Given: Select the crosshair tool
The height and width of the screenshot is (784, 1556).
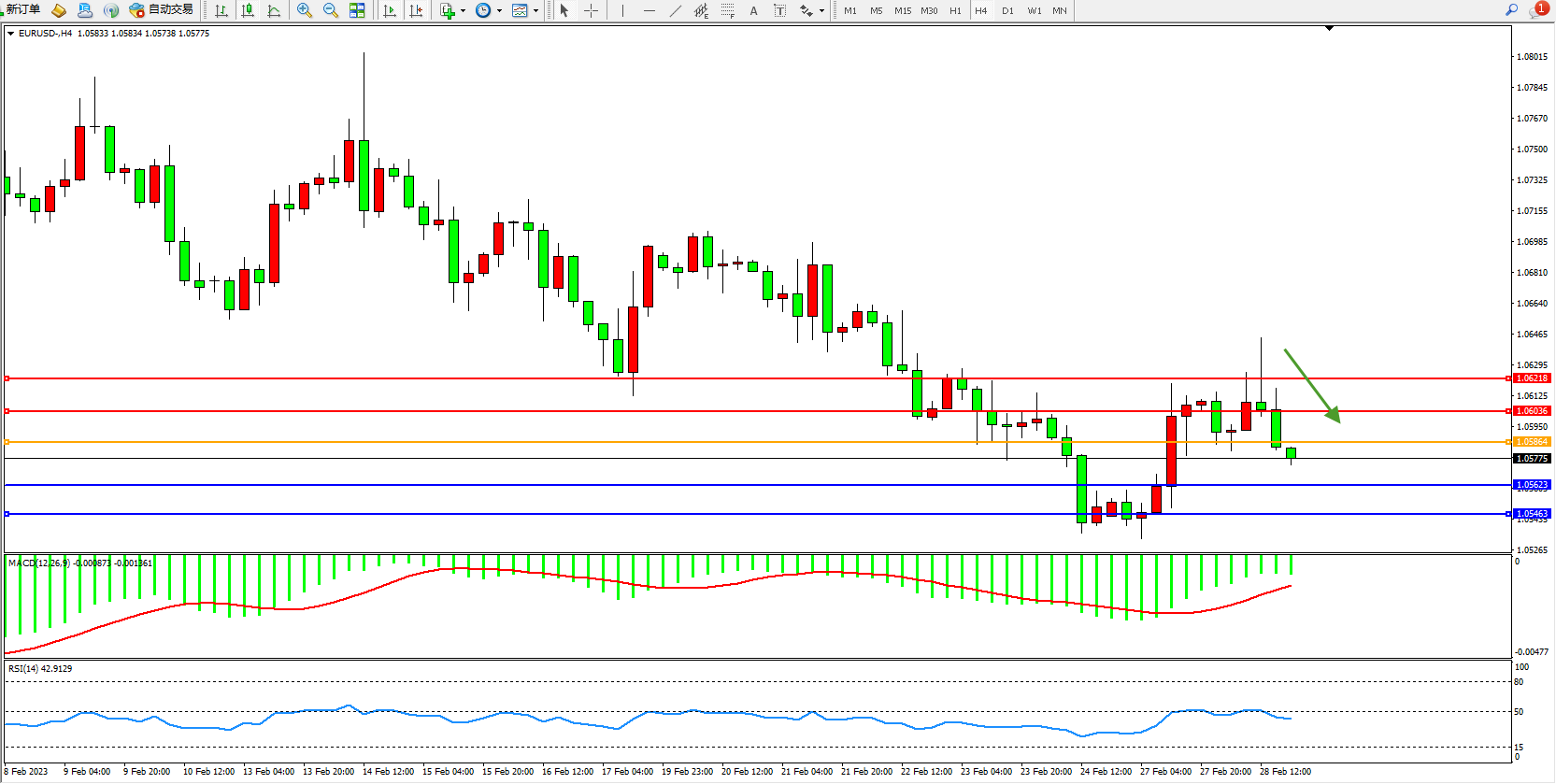Looking at the screenshot, I should click(x=591, y=10).
